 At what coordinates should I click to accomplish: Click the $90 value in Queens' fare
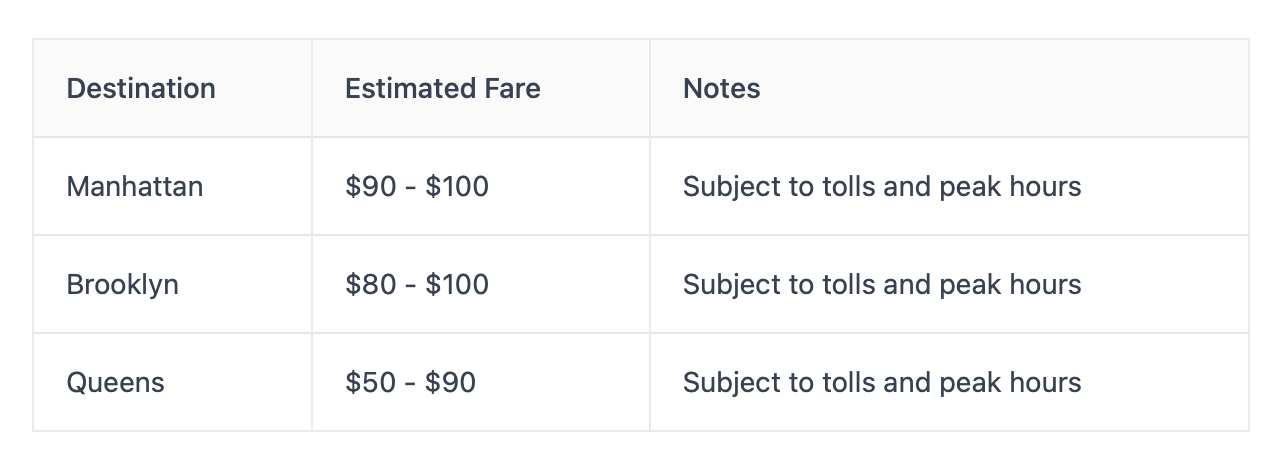point(450,382)
